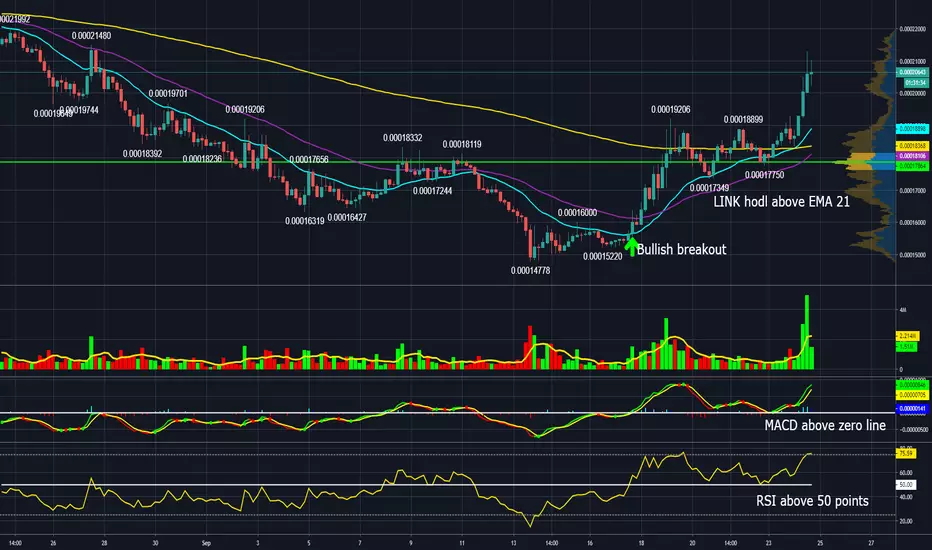Click the '27' date on time axis
This screenshot has width=932, height=550.
point(871,543)
